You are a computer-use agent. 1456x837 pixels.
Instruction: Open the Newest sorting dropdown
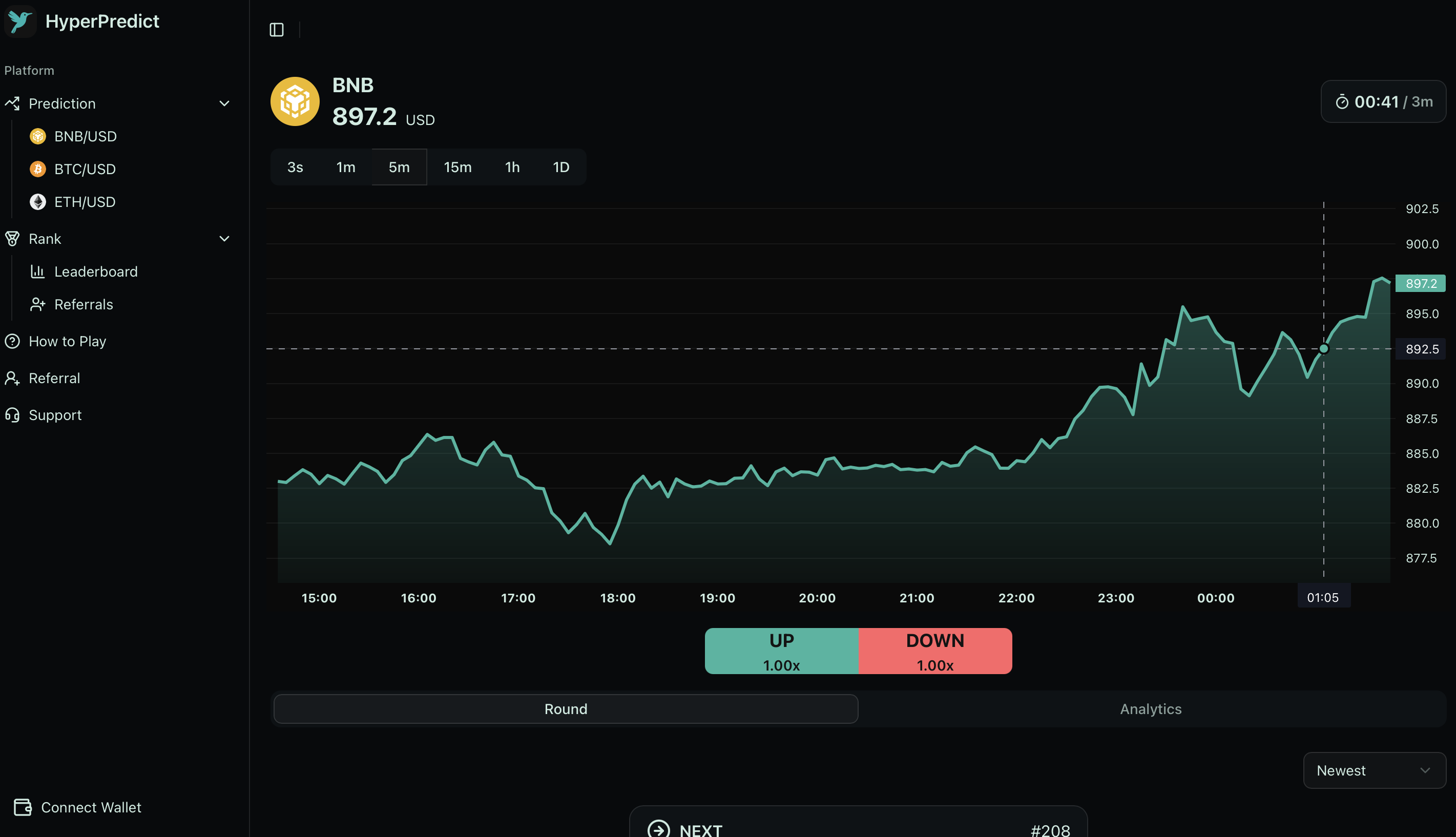[x=1375, y=770]
